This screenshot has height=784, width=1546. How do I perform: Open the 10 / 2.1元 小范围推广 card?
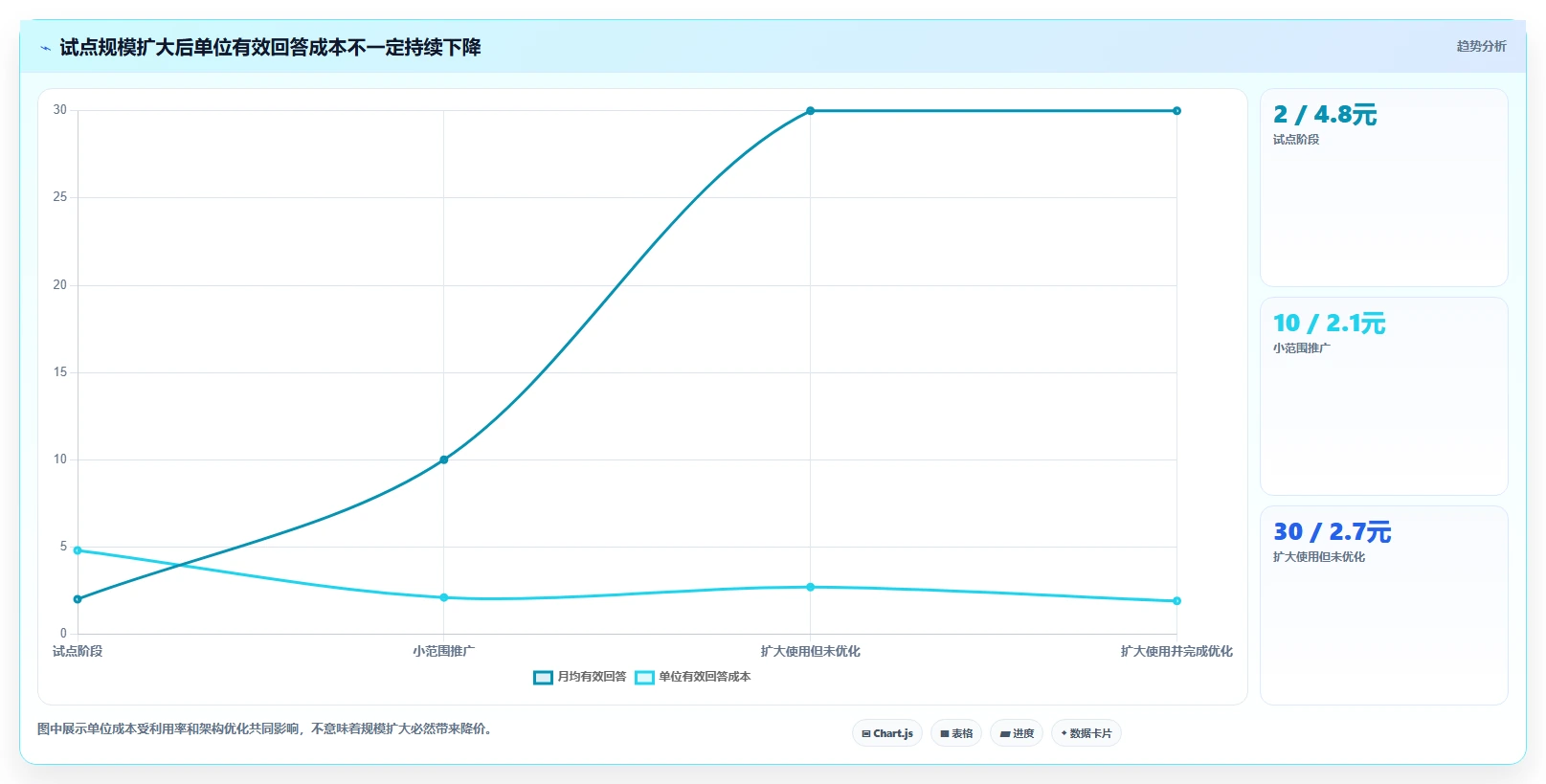click(x=1384, y=396)
